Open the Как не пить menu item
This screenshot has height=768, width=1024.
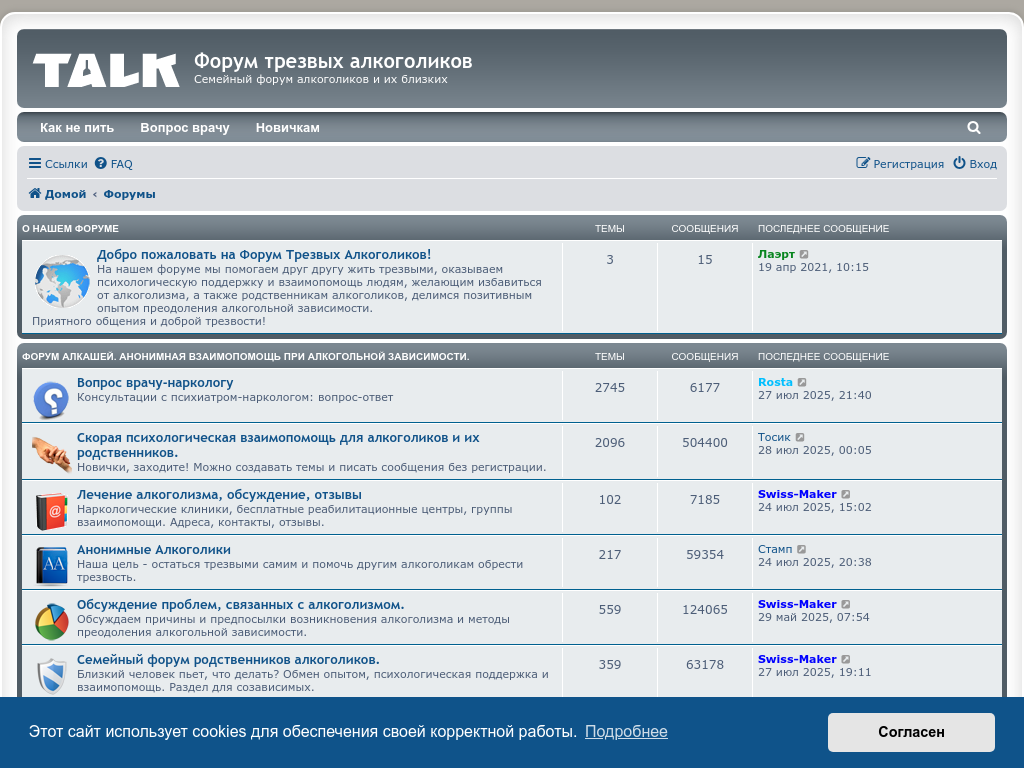[77, 128]
